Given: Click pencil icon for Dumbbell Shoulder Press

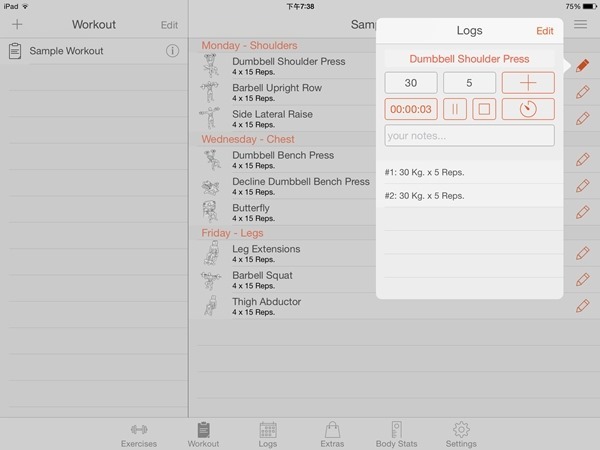Looking at the screenshot, I should (x=582, y=66).
